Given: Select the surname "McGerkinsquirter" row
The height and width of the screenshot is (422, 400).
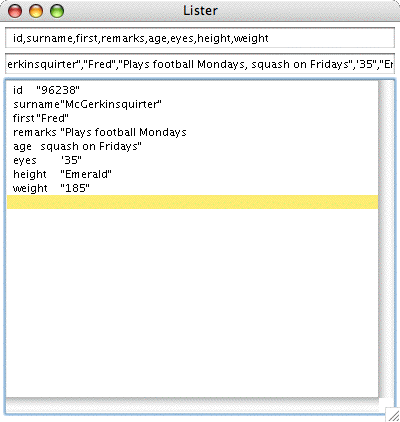Looking at the screenshot, I should [x=192, y=104].
